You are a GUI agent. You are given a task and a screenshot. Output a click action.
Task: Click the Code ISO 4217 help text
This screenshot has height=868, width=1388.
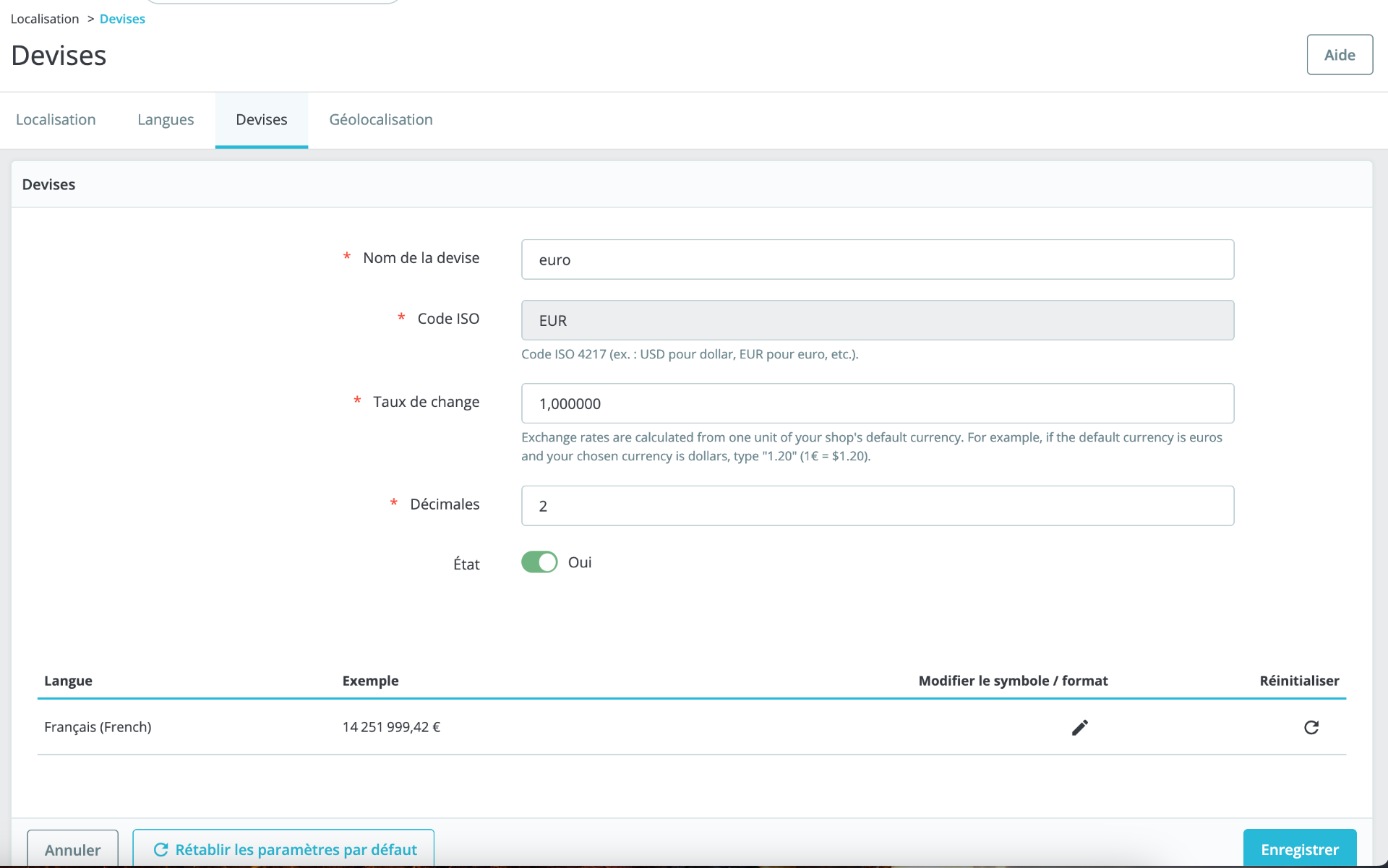690,354
